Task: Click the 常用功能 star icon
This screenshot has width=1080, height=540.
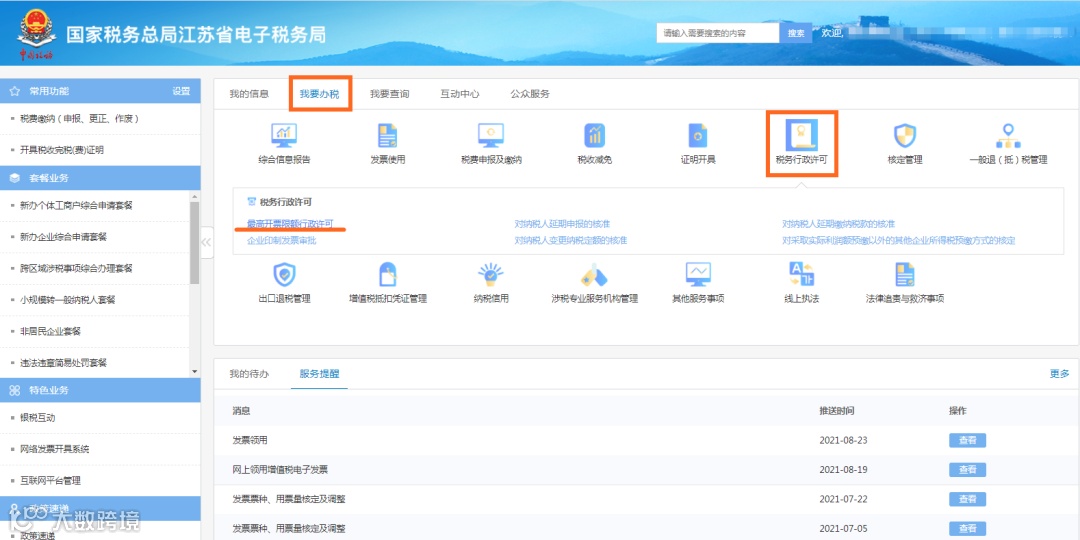Action: click(14, 91)
